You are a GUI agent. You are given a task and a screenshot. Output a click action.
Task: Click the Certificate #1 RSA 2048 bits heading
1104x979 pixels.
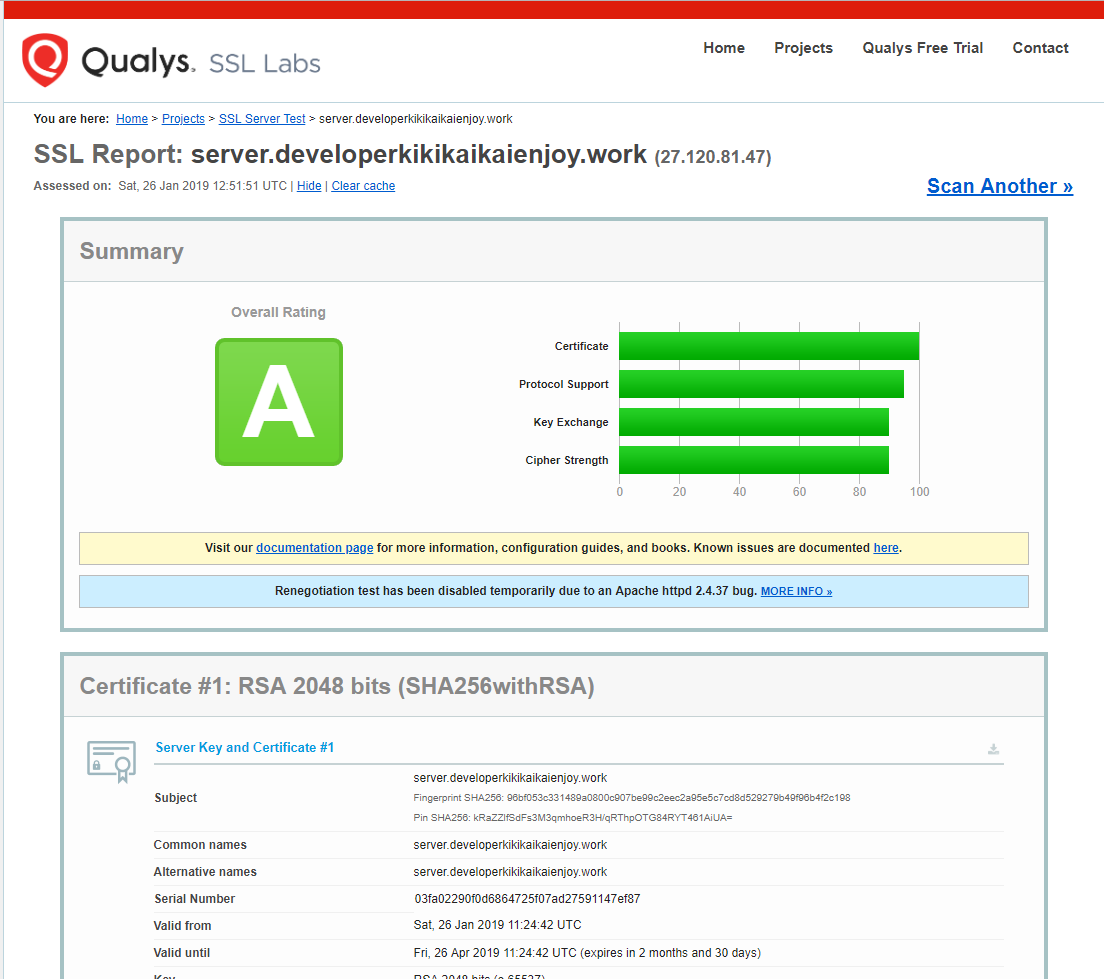(337, 686)
